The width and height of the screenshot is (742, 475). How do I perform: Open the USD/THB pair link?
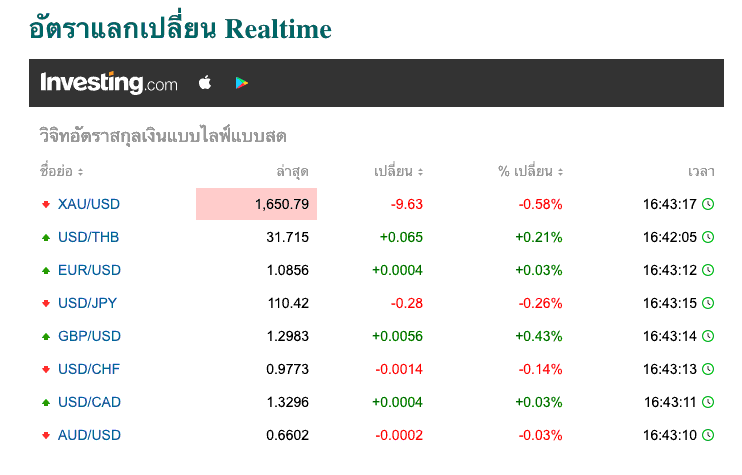[88, 237]
